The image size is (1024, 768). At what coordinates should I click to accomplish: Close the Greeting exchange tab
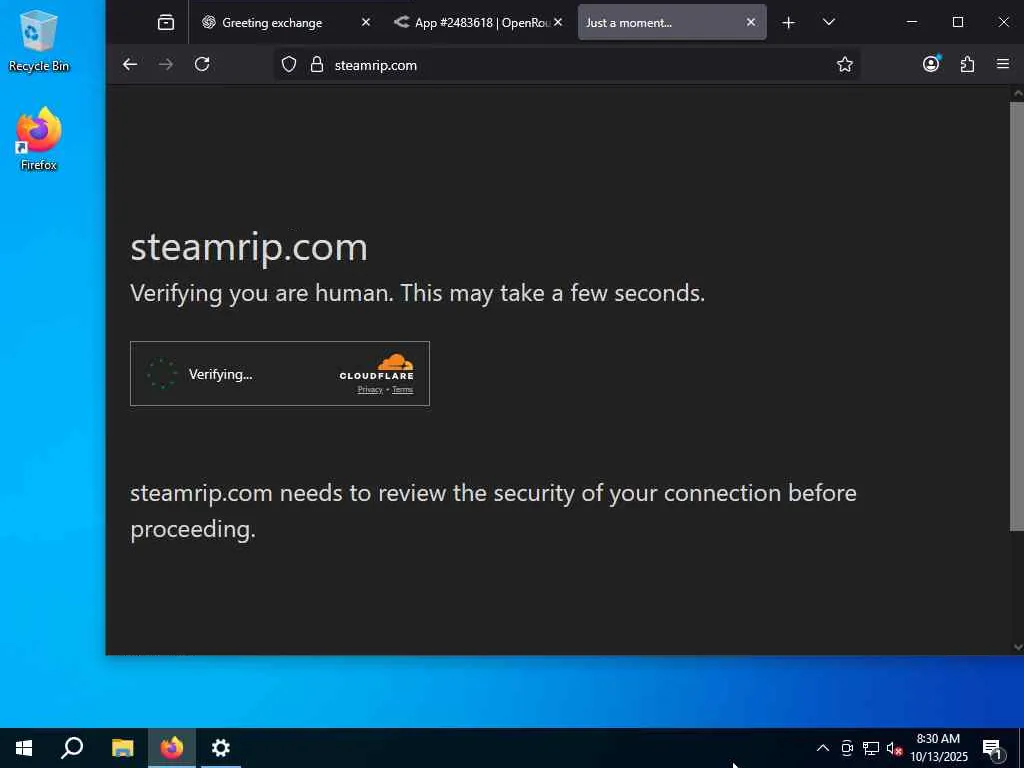tap(366, 22)
